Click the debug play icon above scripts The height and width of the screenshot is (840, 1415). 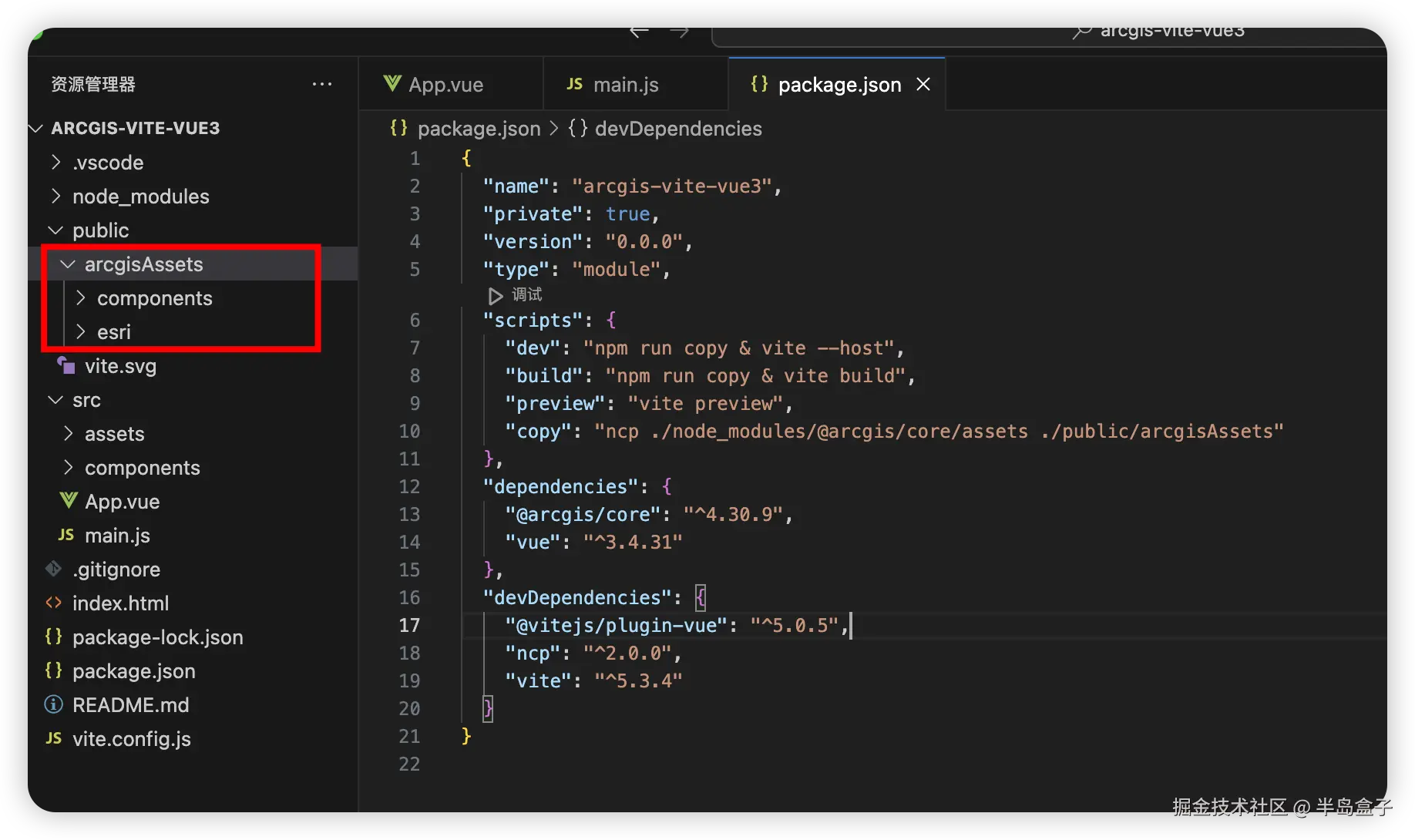495,295
